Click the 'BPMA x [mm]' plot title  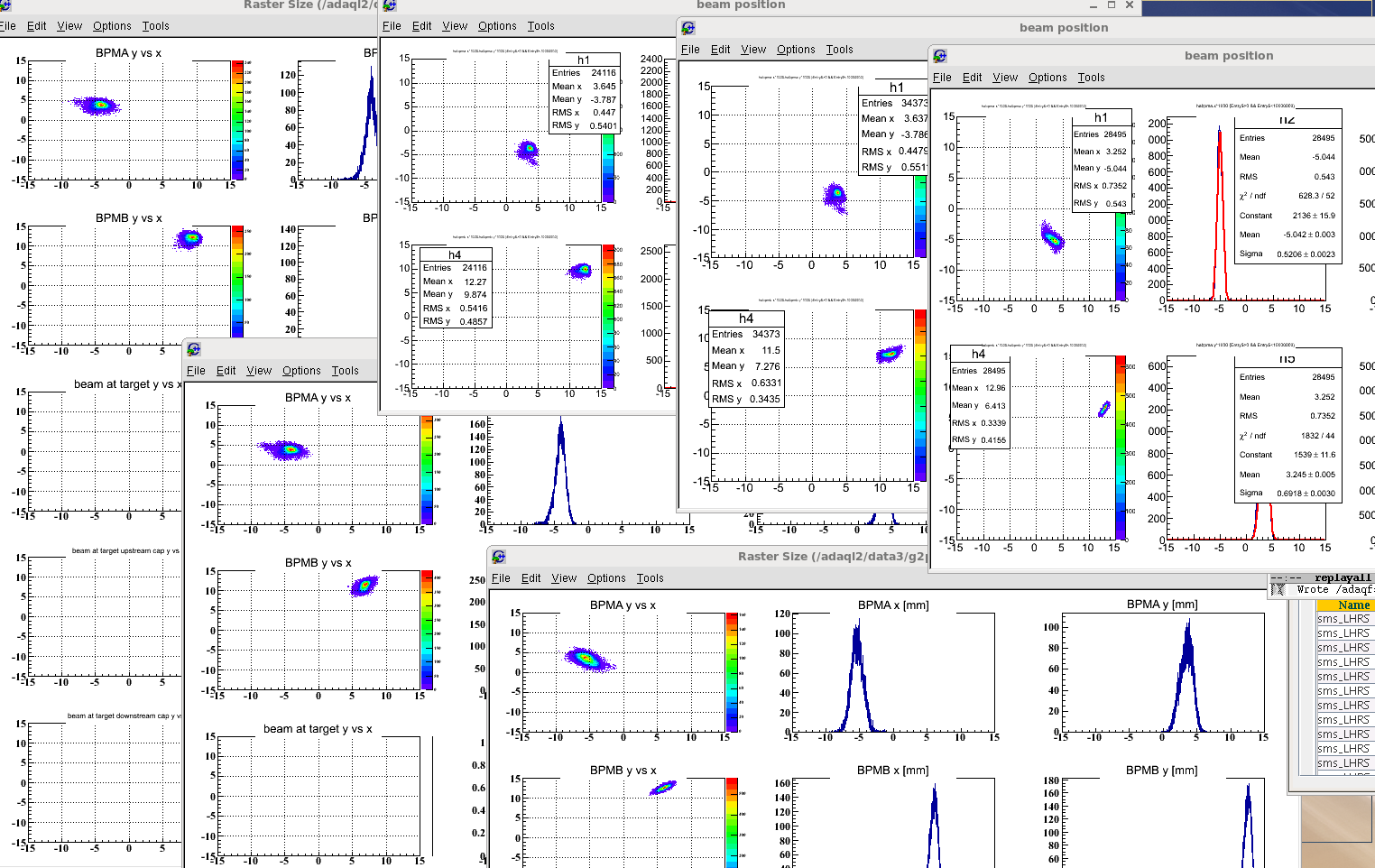point(892,605)
